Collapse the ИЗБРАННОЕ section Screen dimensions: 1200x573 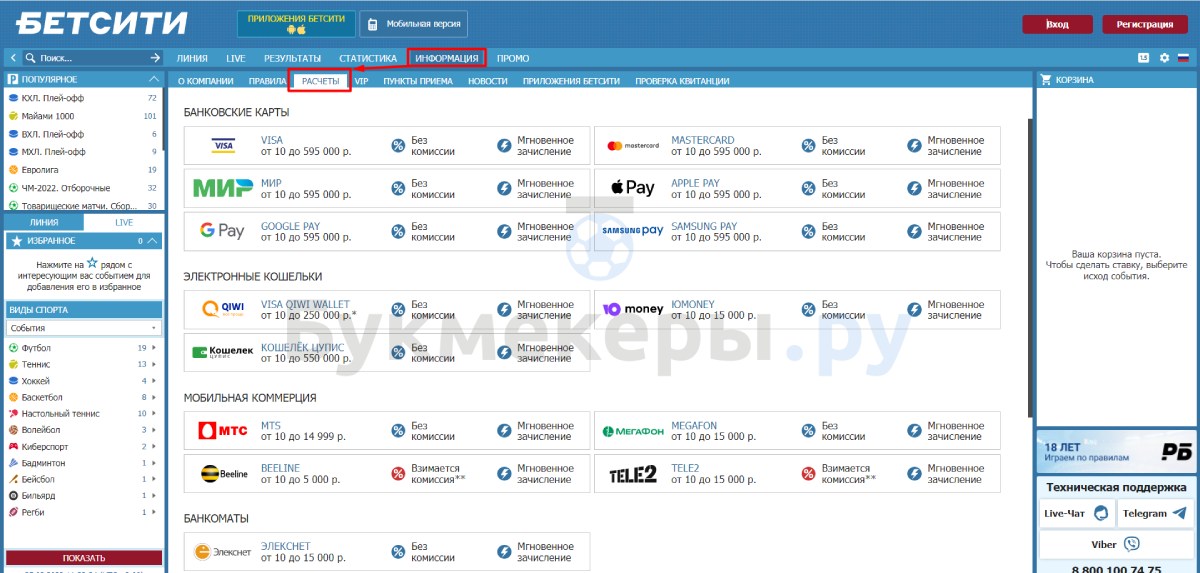(x=153, y=241)
